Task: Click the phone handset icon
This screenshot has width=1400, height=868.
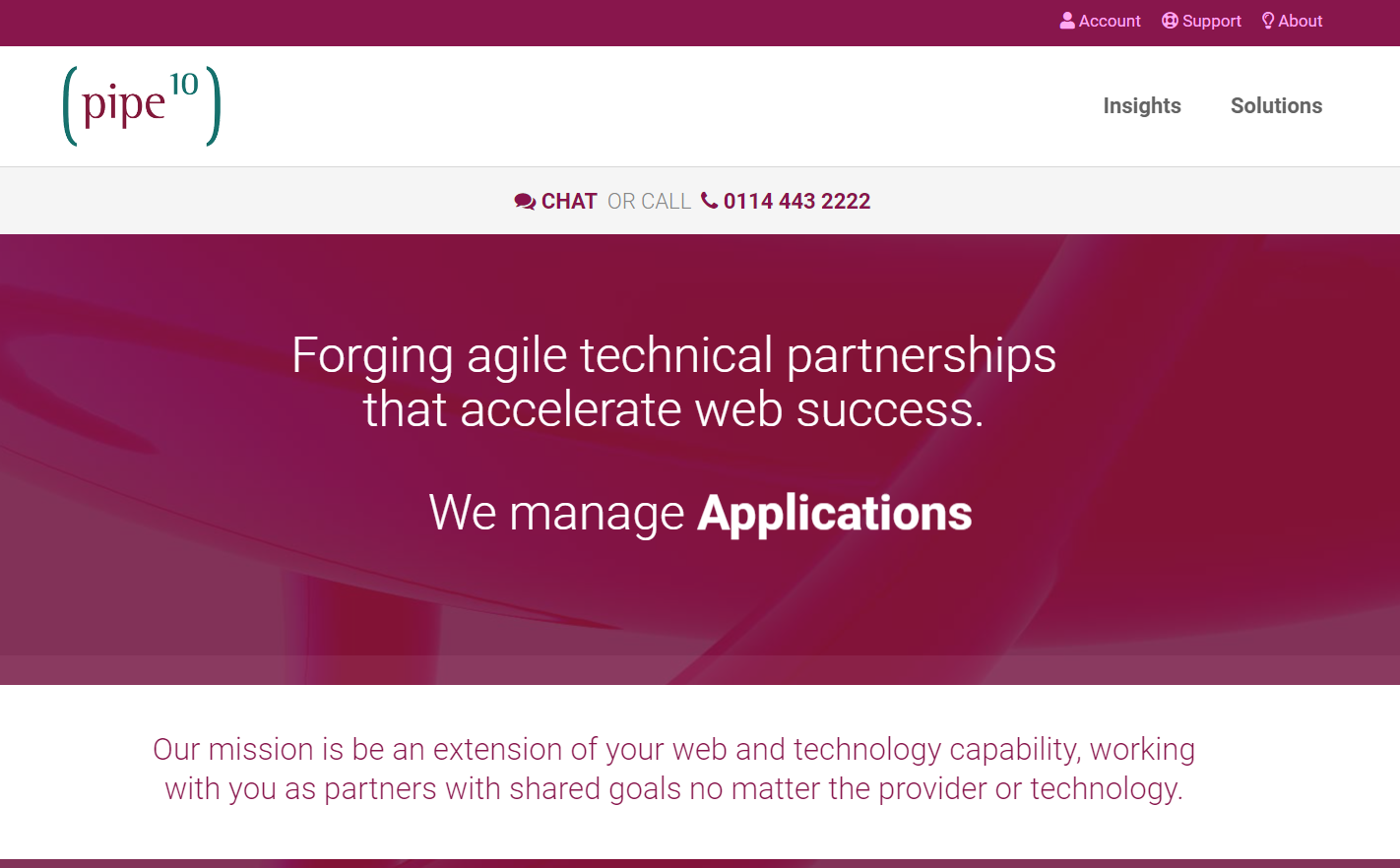Action: [x=709, y=201]
